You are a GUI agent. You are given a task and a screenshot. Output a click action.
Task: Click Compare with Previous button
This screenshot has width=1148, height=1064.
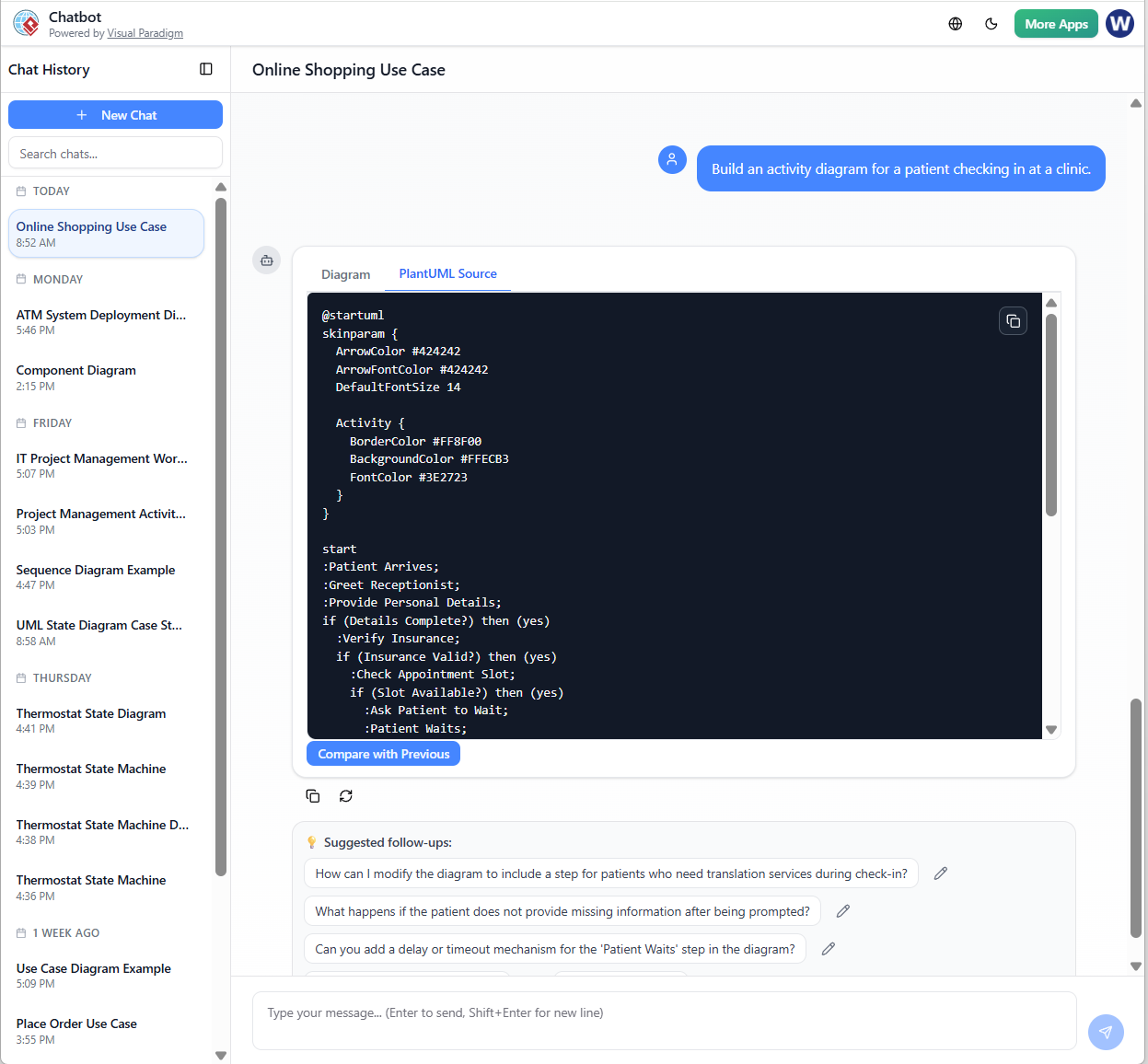(x=383, y=754)
